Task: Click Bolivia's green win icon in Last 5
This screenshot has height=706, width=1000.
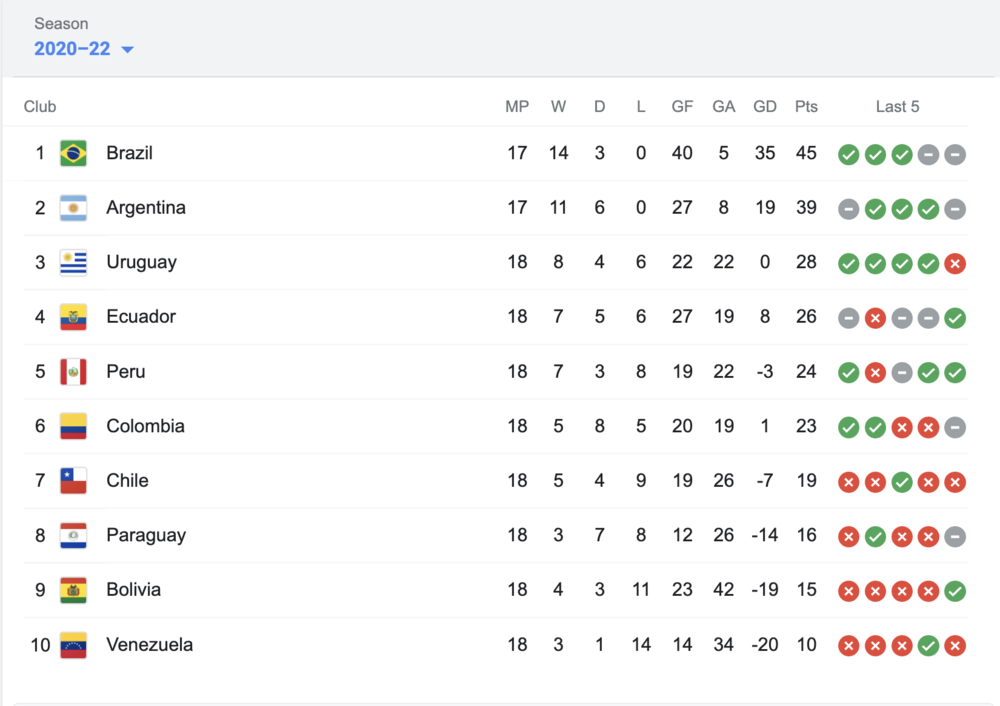Action: point(955,591)
